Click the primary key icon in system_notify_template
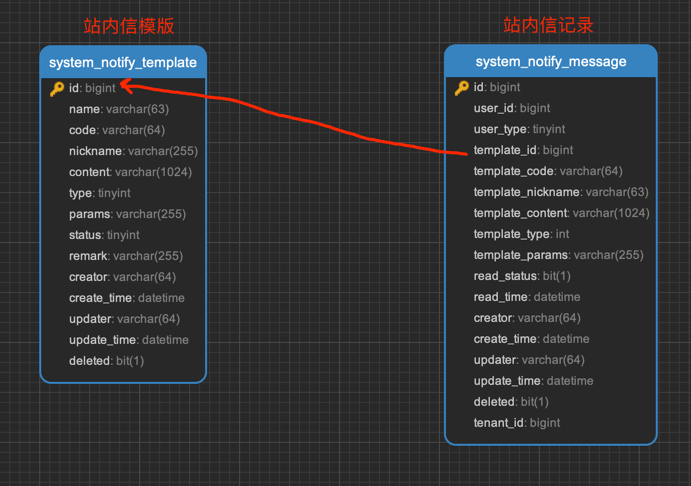691x486 pixels. pyautogui.click(x=57, y=89)
